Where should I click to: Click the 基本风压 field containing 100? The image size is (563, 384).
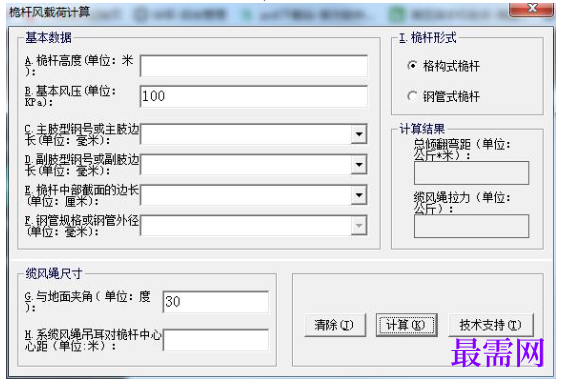tap(254, 96)
